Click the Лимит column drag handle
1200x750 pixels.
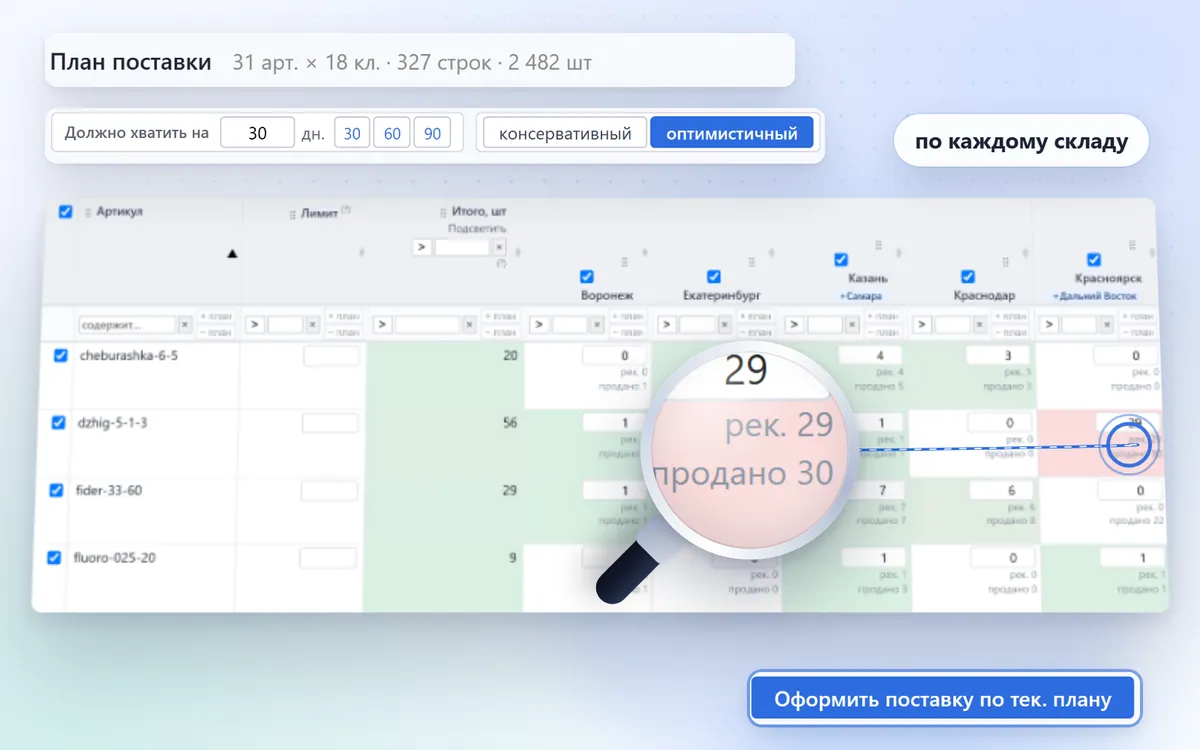[x=292, y=214]
